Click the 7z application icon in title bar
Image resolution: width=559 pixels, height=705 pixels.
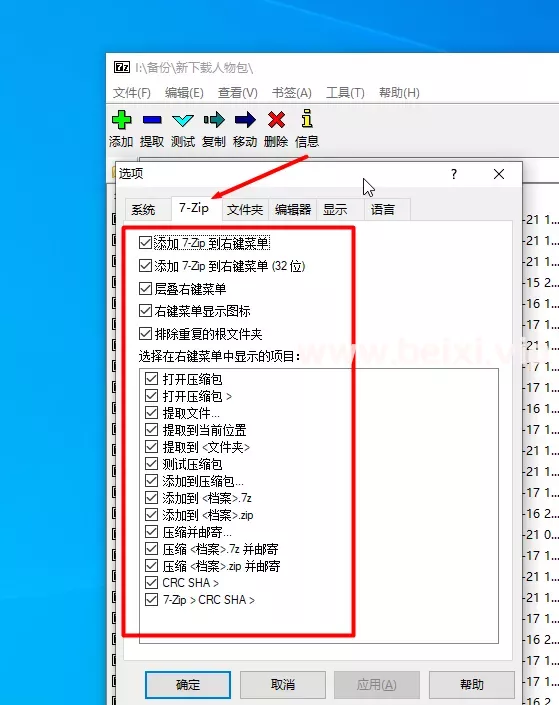[121, 67]
